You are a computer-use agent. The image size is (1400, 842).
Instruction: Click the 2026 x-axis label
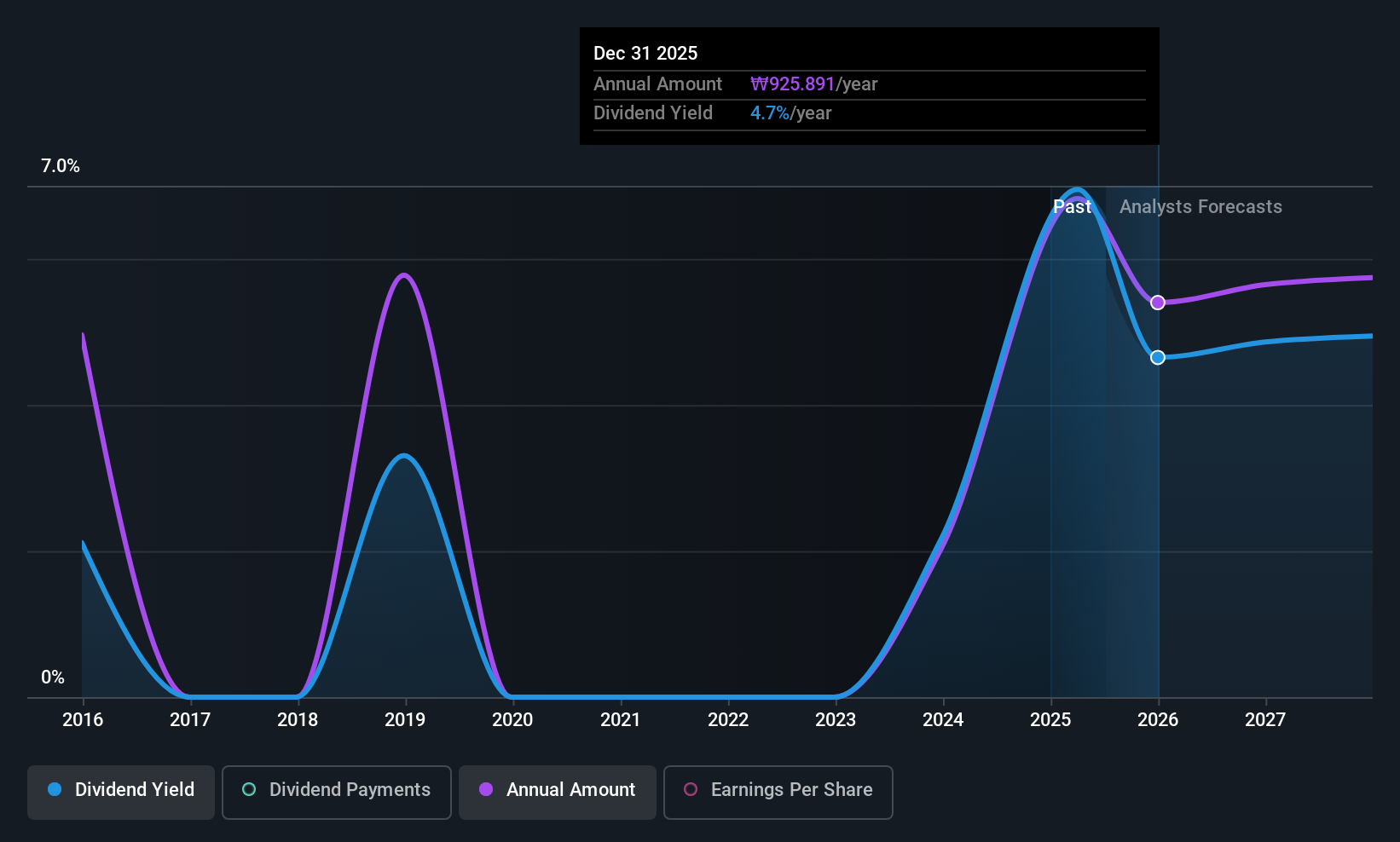1158,719
